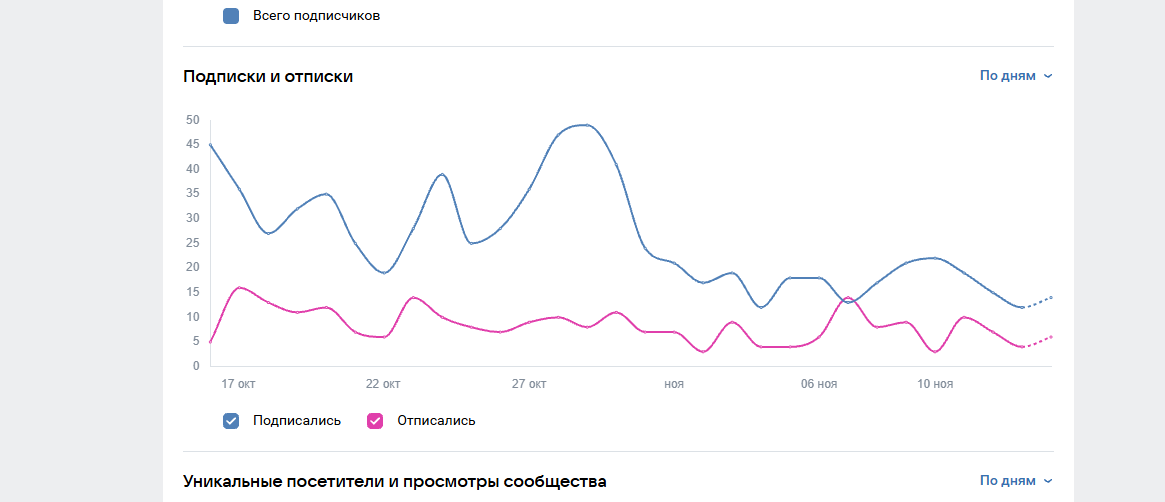Click pink line peak crossing the blue line
This screenshot has width=1165, height=502.
click(x=848, y=298)
